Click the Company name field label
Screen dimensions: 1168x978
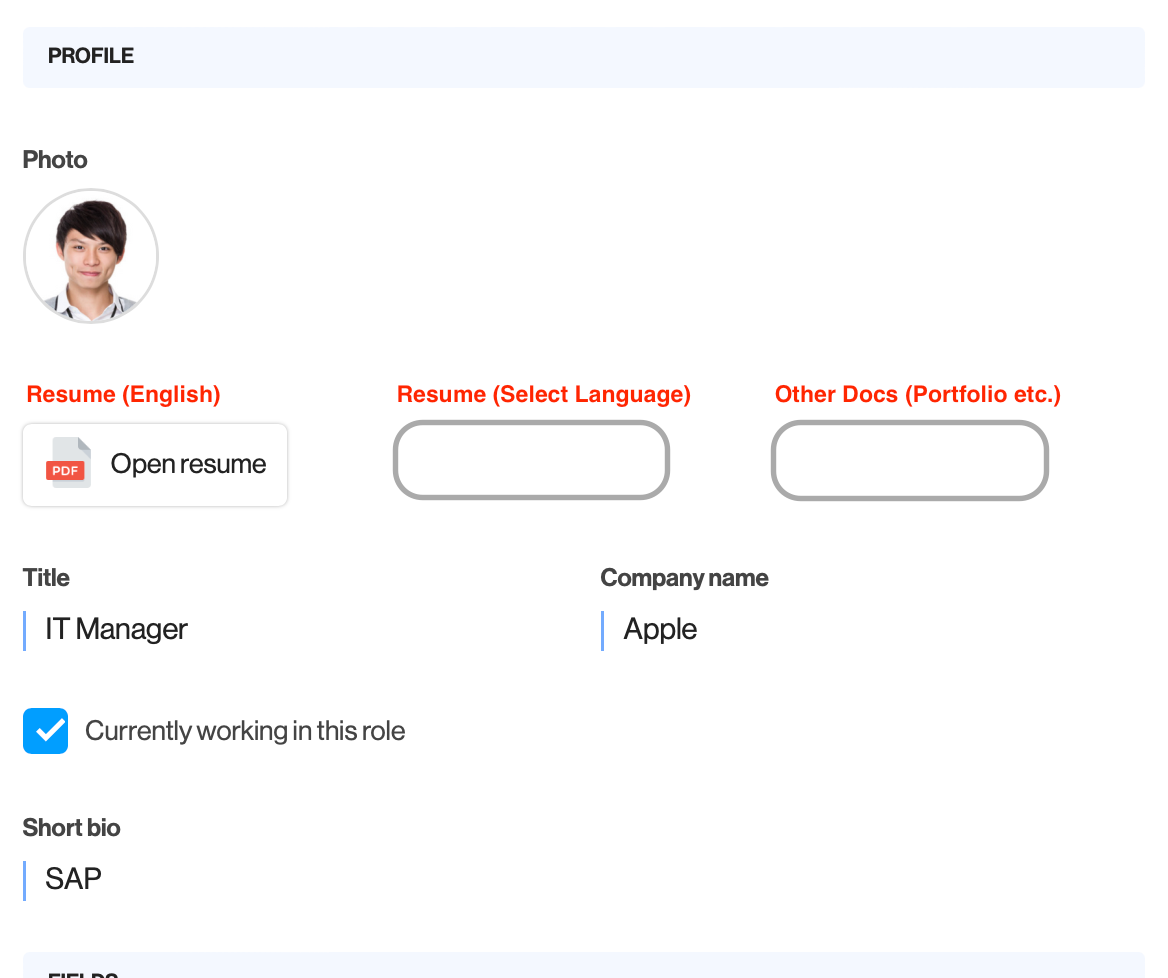[685, 577]
